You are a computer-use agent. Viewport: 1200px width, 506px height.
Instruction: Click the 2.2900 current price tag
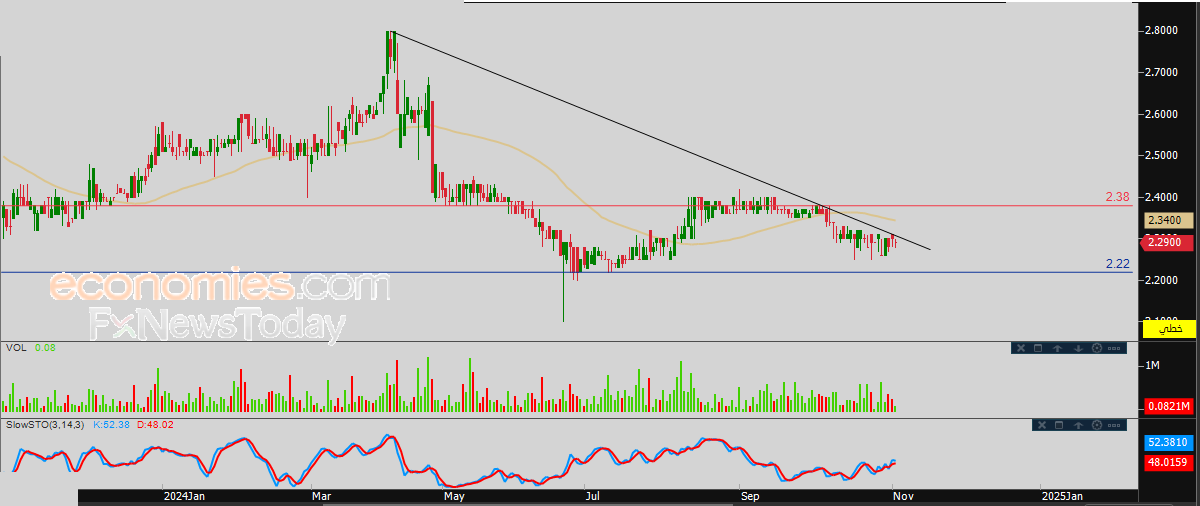1168,242
